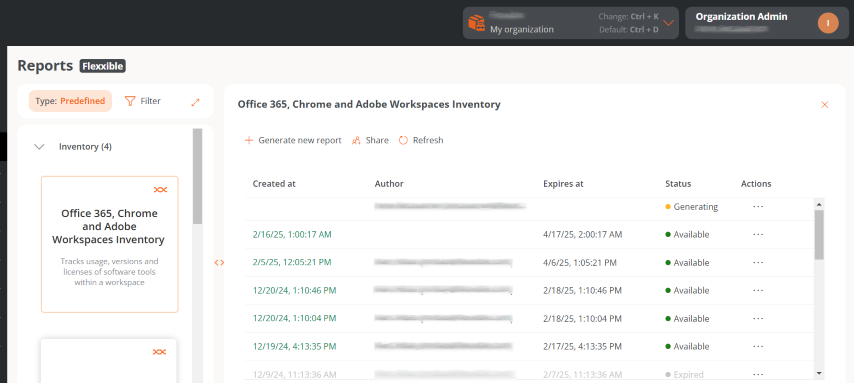Click the Share button
Viewport: 854px width, 383px height.
coord(370,140)
